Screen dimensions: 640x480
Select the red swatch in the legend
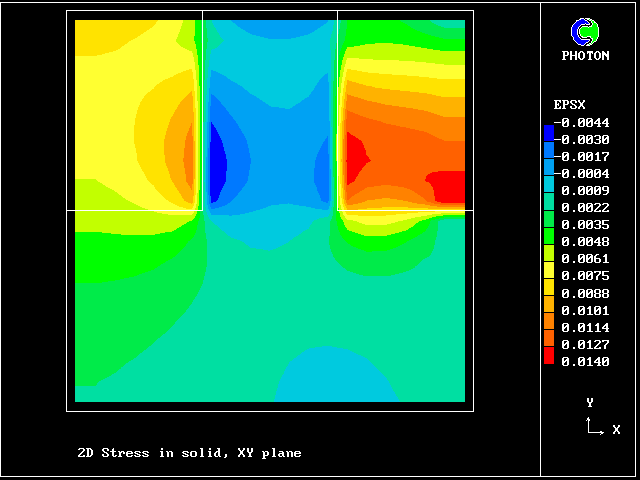(548, 353)
